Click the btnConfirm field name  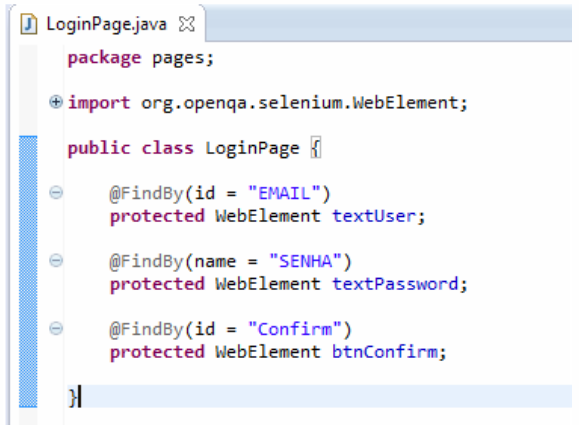(x=385, y=352)
